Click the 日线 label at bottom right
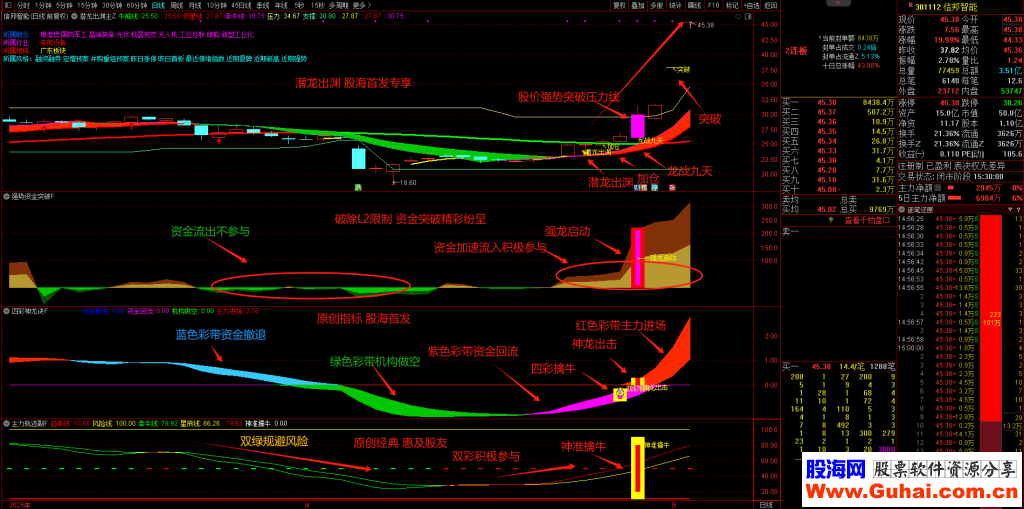1024x509 pixels. 766,504
